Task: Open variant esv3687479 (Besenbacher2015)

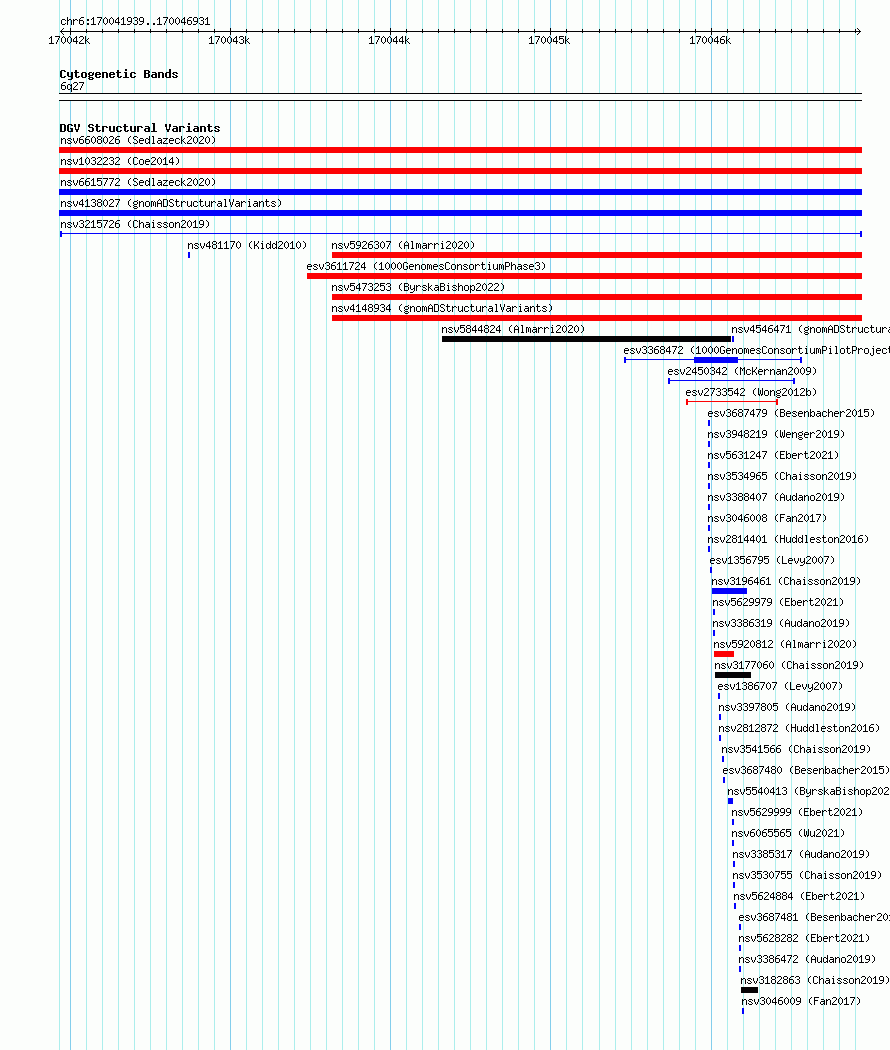Action: pyautogui.click(x=791, y=413)
